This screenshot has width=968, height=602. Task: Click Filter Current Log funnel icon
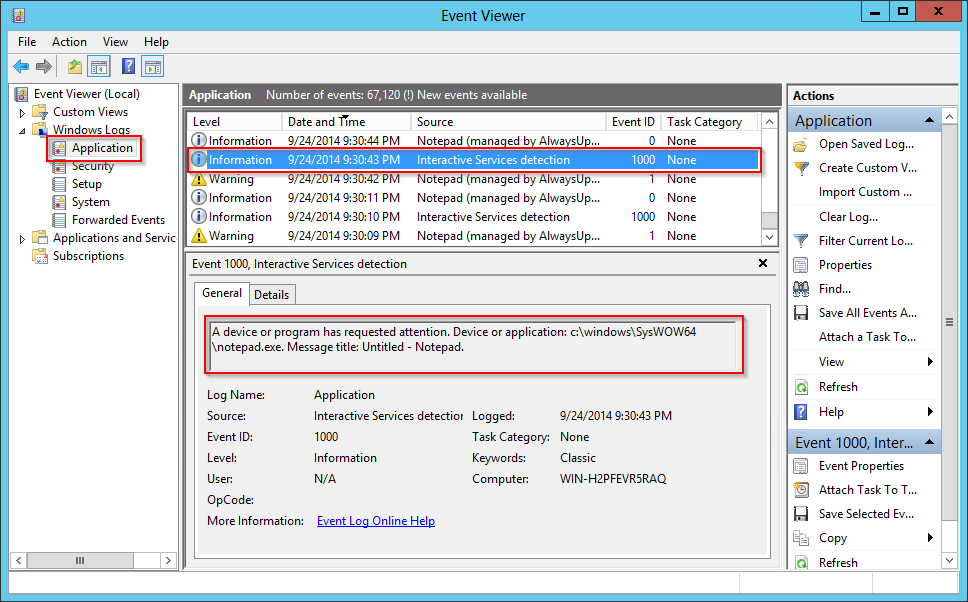[801, 241]
